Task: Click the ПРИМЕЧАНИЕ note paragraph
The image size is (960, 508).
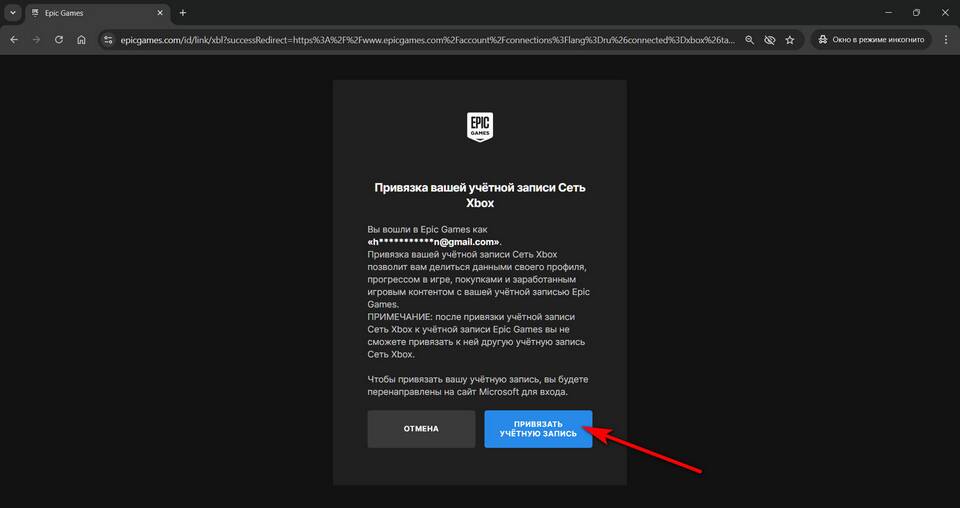Action: point(477,336)
